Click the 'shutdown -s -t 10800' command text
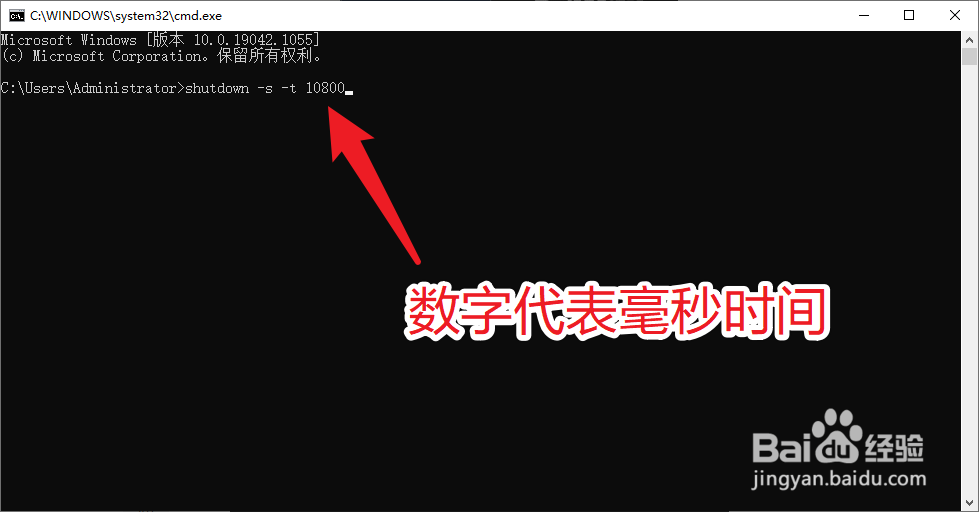Image resolution: width=979 pixels, height=512 pixels. pyautogui.click(x=265, y=88)
